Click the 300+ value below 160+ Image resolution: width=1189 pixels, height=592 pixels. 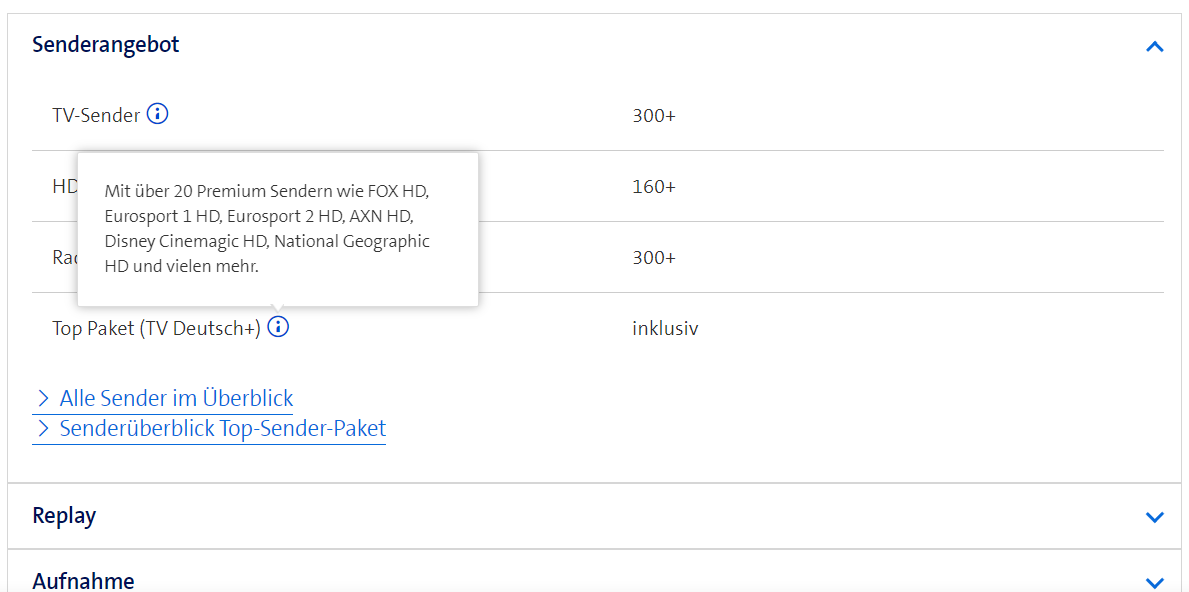click(x=654, y=258)
